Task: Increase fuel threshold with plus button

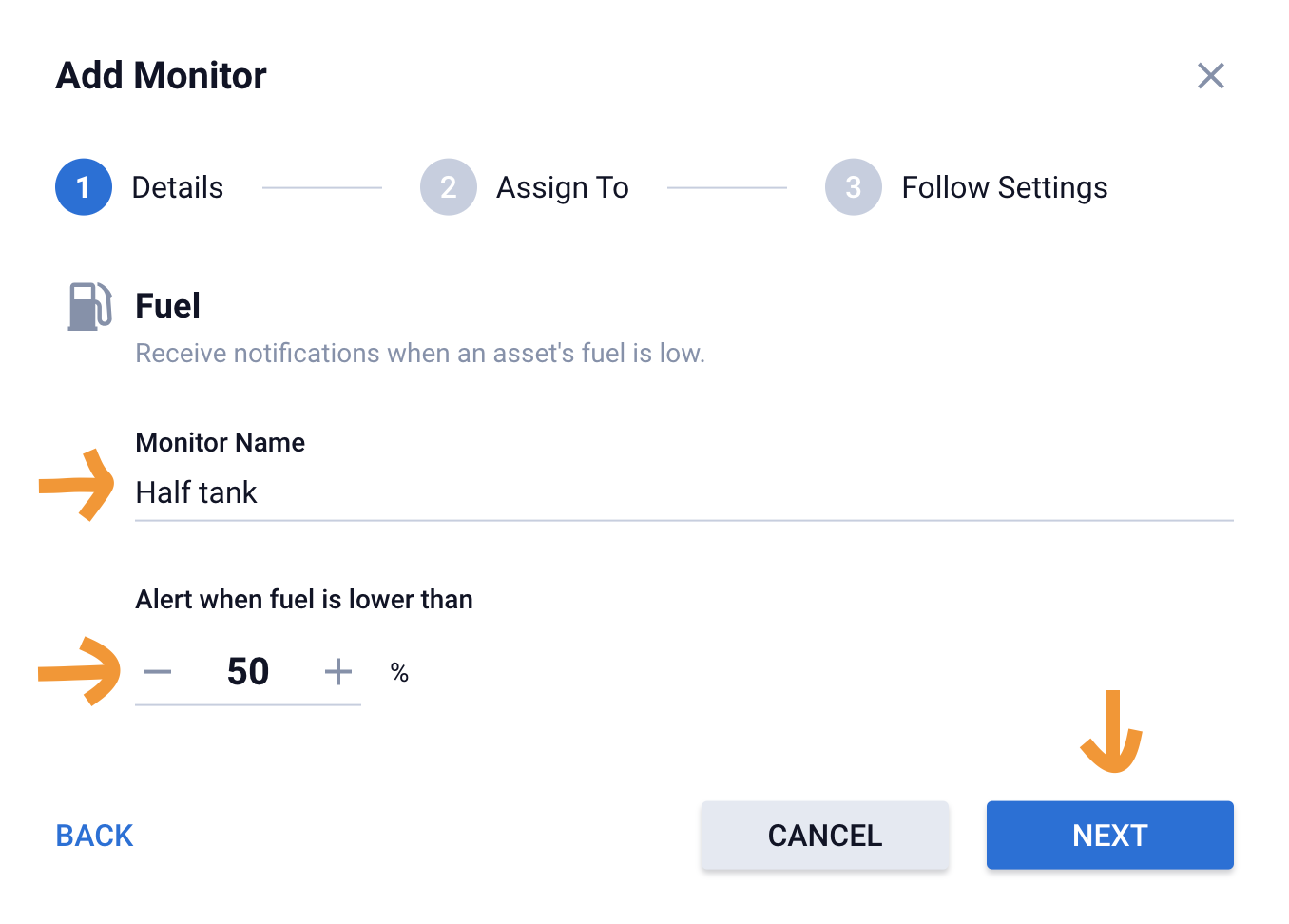Action: [337, 672]
